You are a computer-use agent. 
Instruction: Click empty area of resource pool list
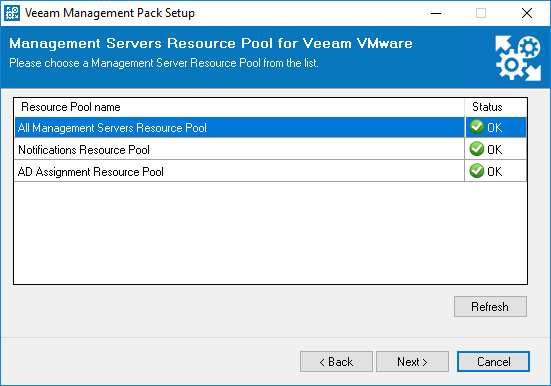[271, 233]
